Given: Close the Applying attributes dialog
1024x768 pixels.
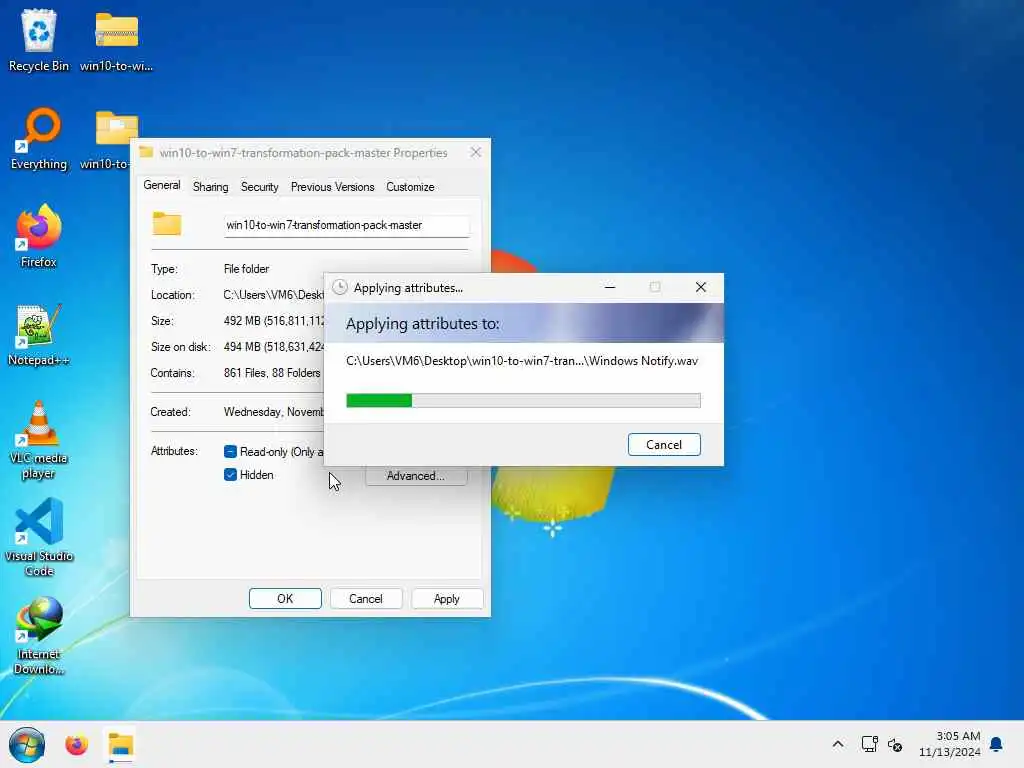Looking at the screenshot, I should point(701,287).
